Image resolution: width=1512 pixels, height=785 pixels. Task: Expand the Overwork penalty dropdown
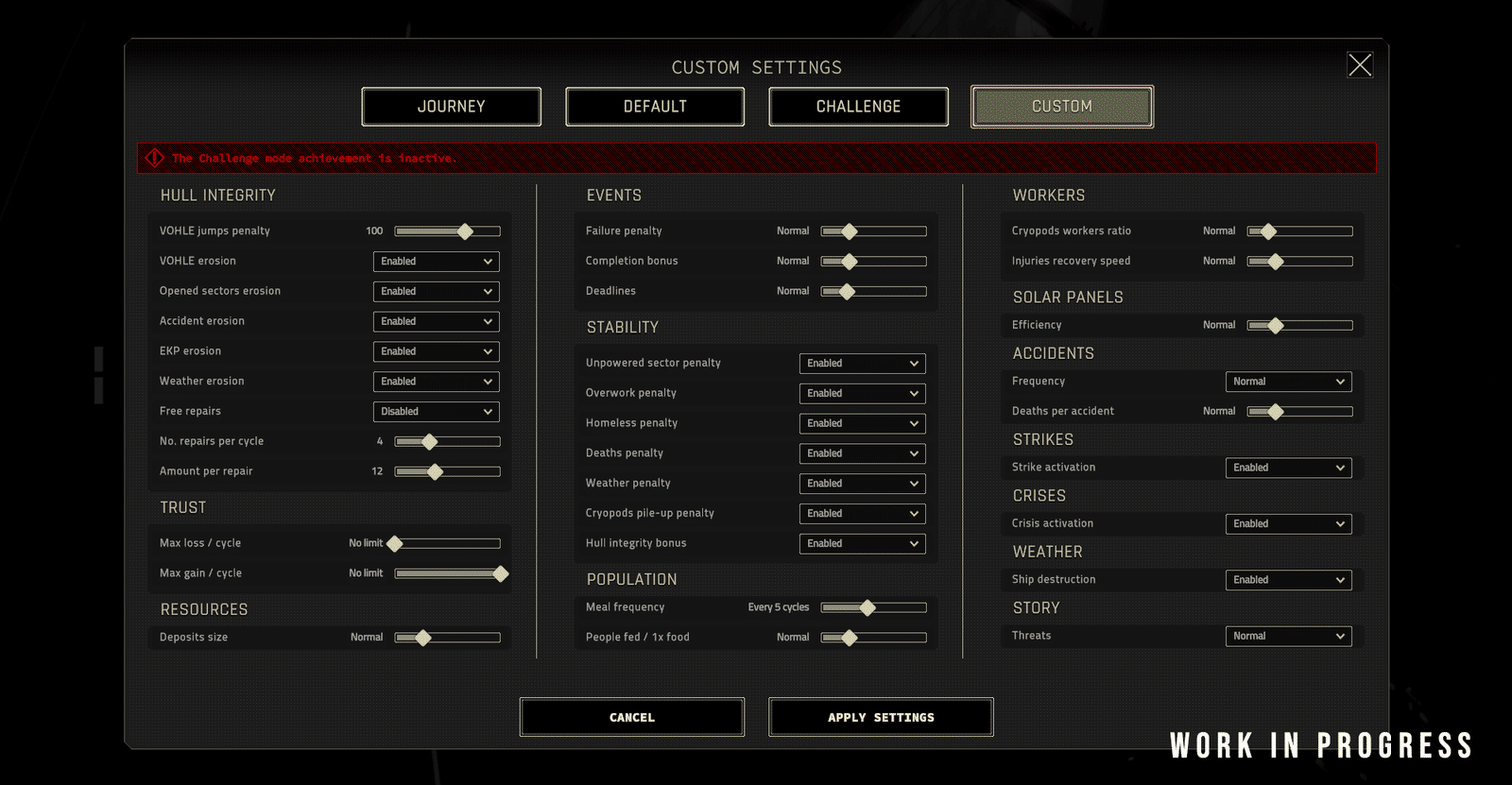coord(863,394)
